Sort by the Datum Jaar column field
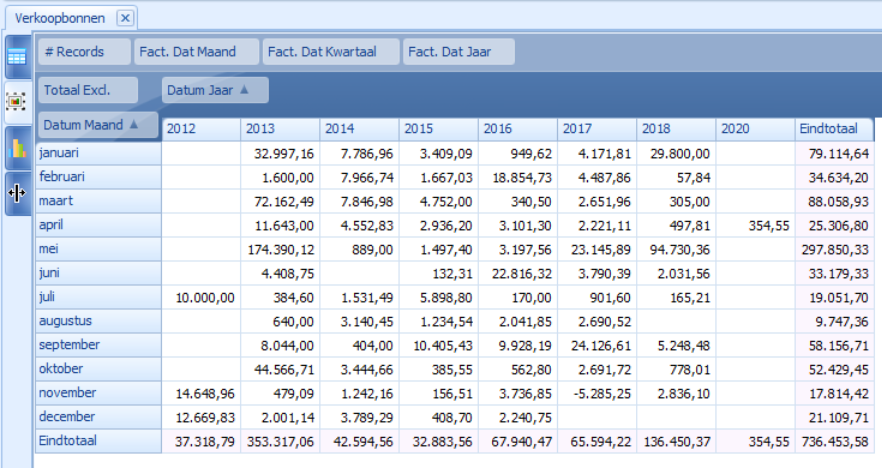This screenshot has height=468, width=882. [215, 90]
